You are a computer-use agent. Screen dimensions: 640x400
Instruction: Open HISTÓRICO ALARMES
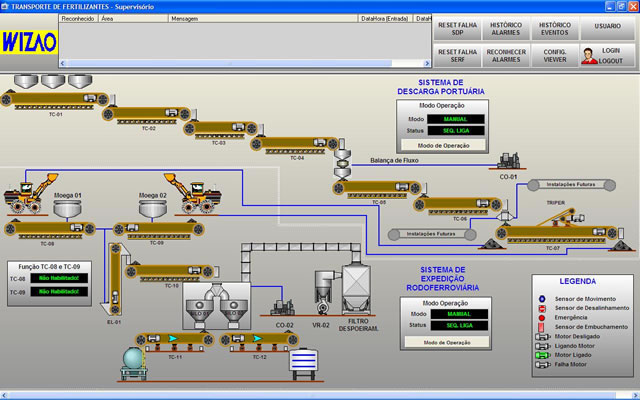506,29
